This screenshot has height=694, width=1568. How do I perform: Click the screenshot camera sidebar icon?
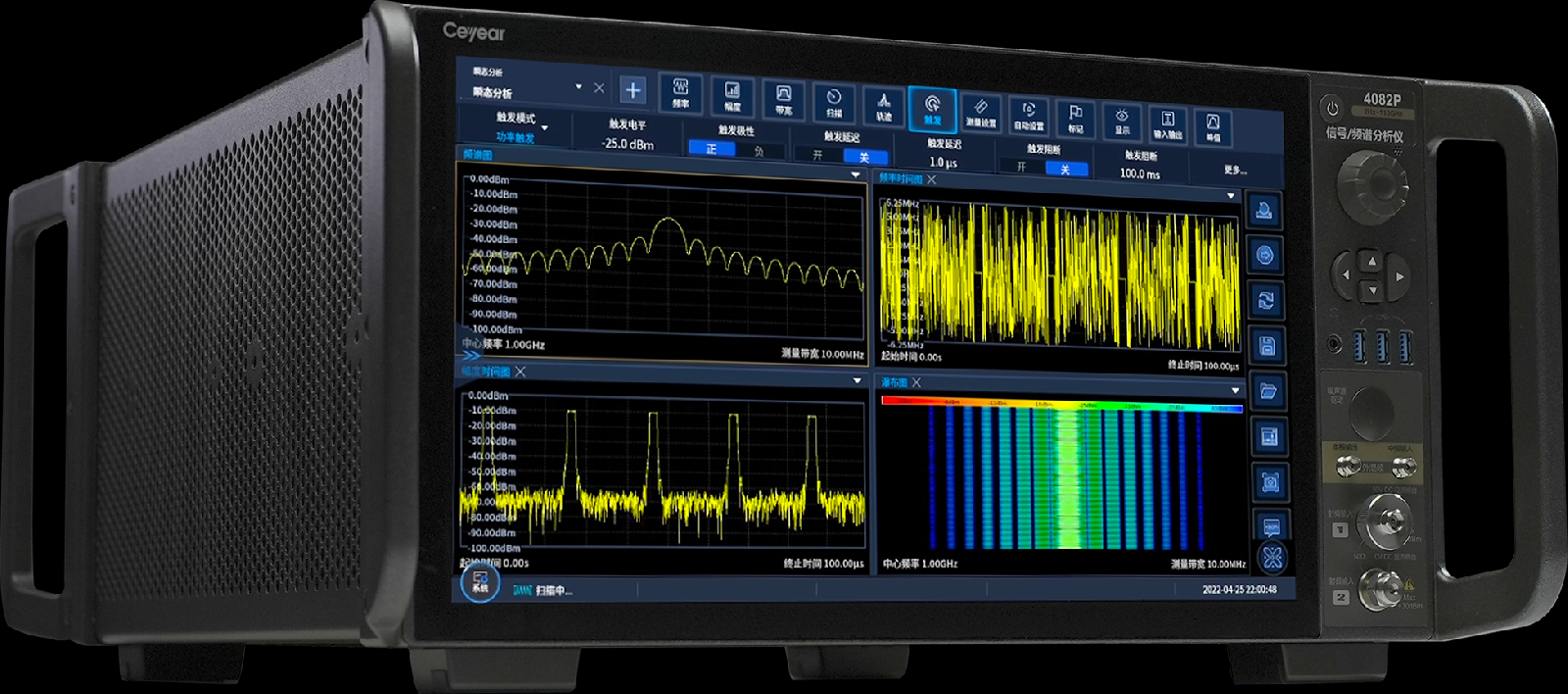tap(1270, 481)
